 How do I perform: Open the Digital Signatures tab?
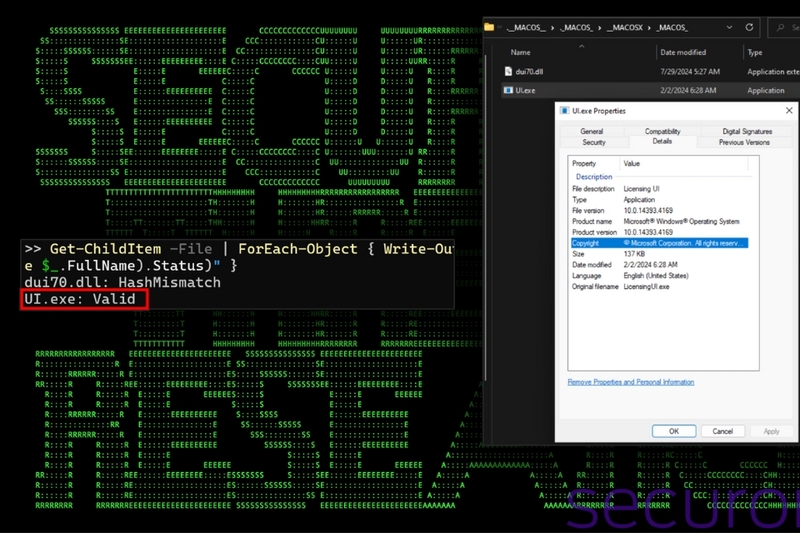click(746, 131)
